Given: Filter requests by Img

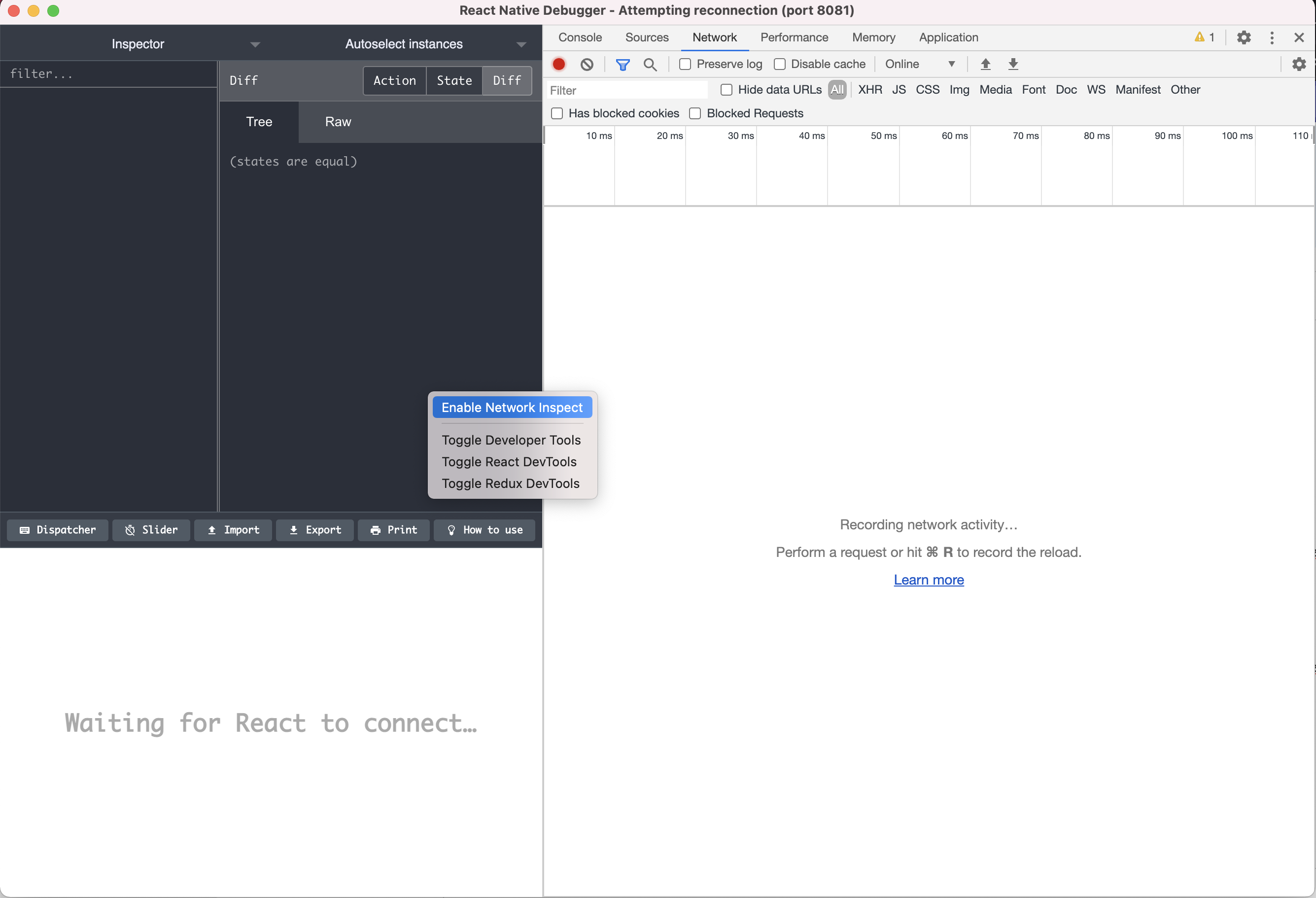Looking at the screenshot, I should tap(959, 90).
